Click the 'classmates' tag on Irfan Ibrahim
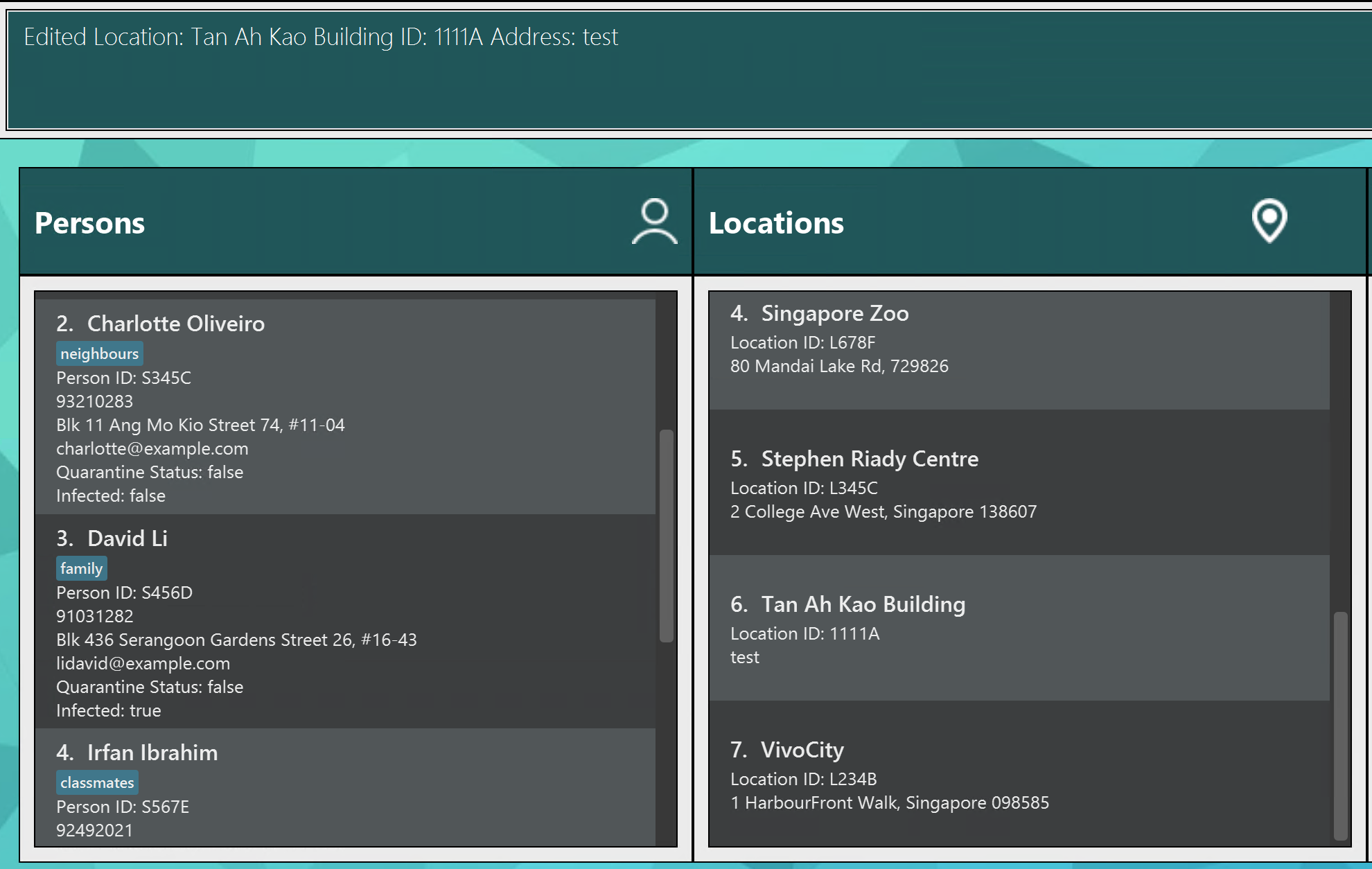 [97, 782]
